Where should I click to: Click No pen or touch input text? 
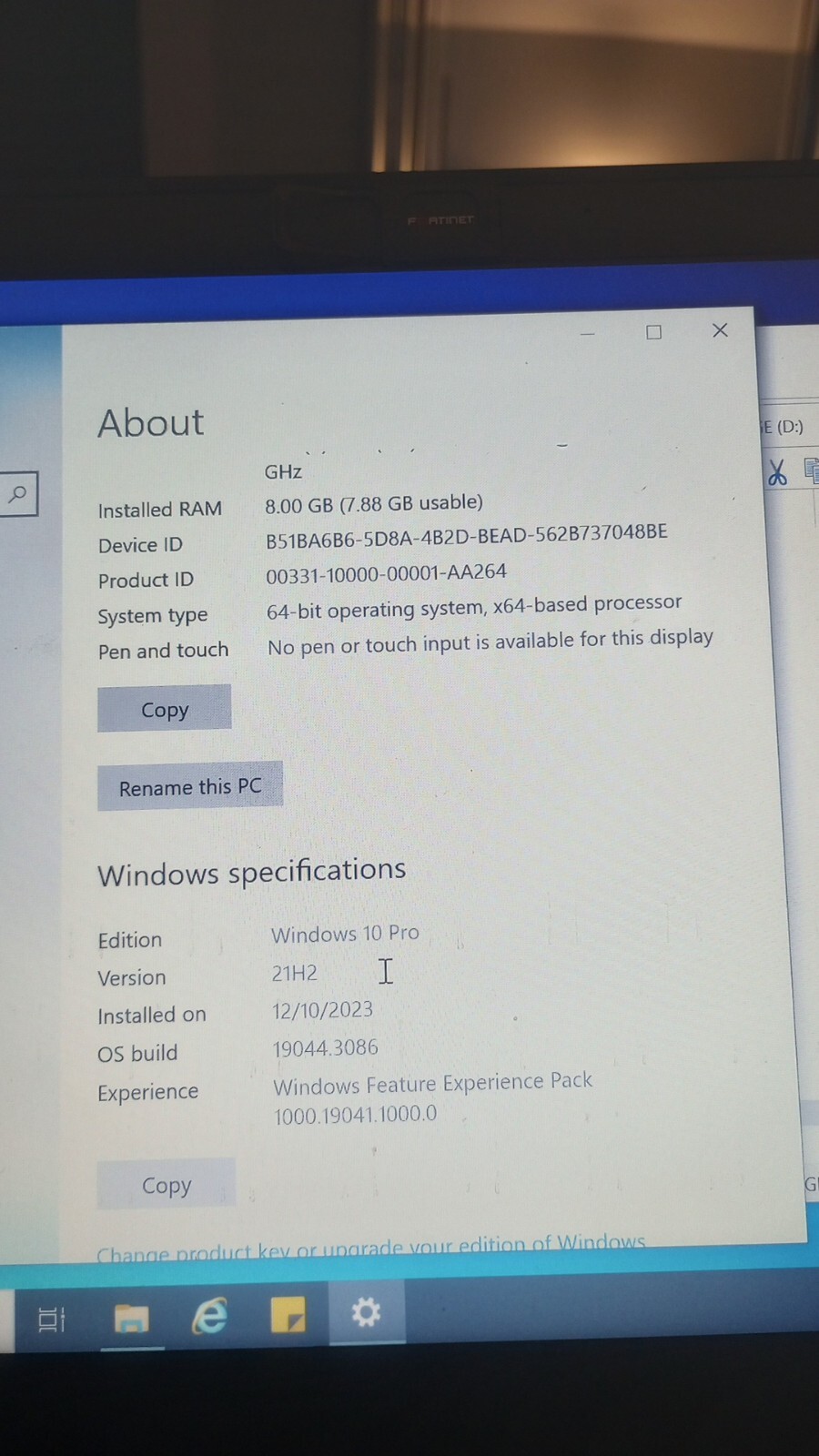(x=490, y=642)
